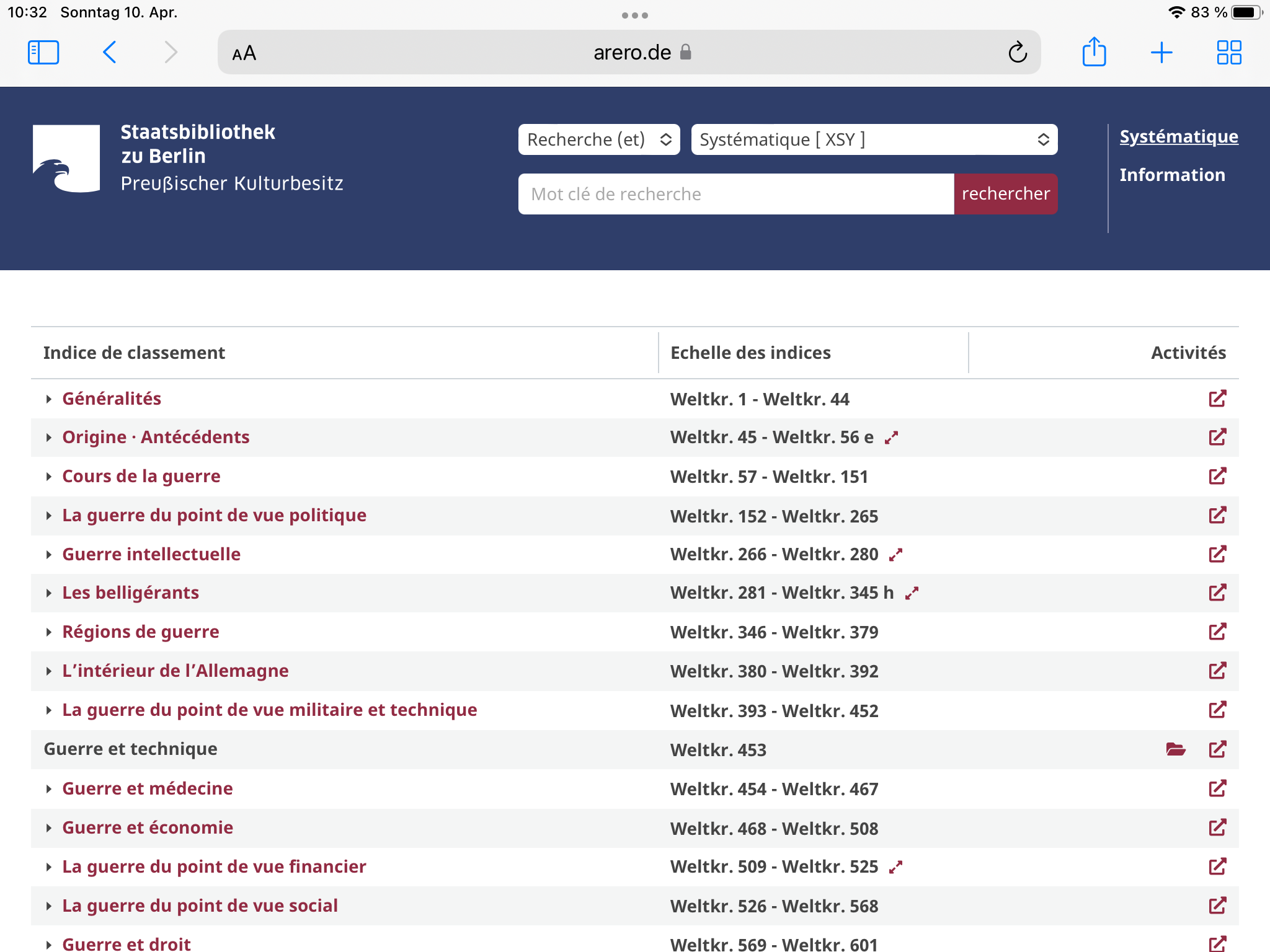Open external link icon for Guerre et médecine

[1217, 788]
